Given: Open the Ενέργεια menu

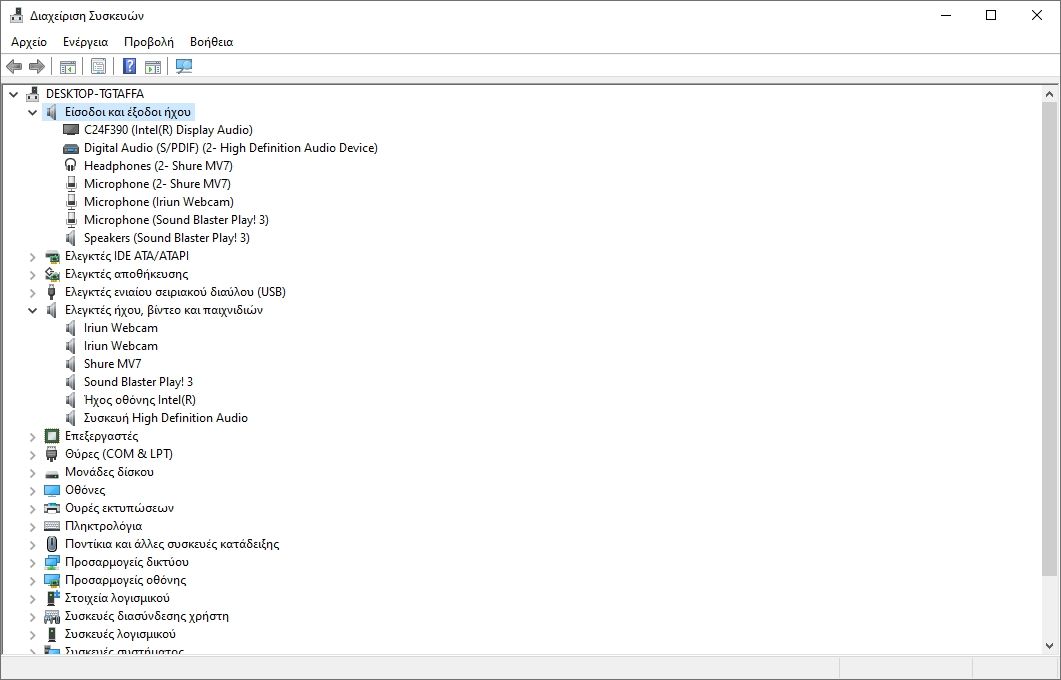Looking at the screenshot, I should (x=85, y=42).
